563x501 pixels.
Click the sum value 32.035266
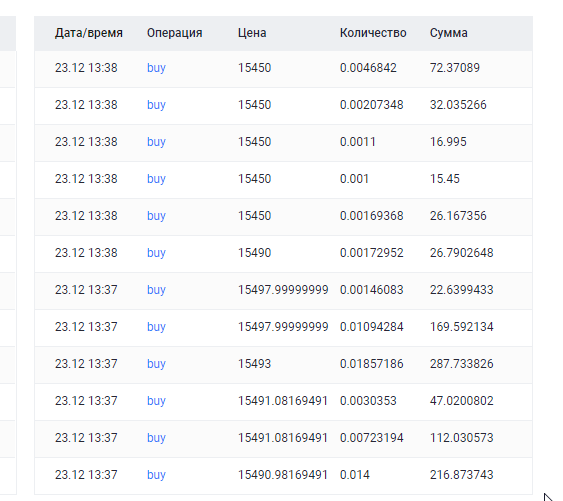tap(458, 105)
